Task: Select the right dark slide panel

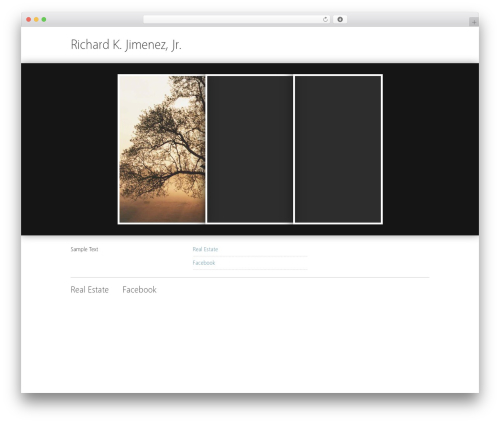Action: tap(338, 149)
